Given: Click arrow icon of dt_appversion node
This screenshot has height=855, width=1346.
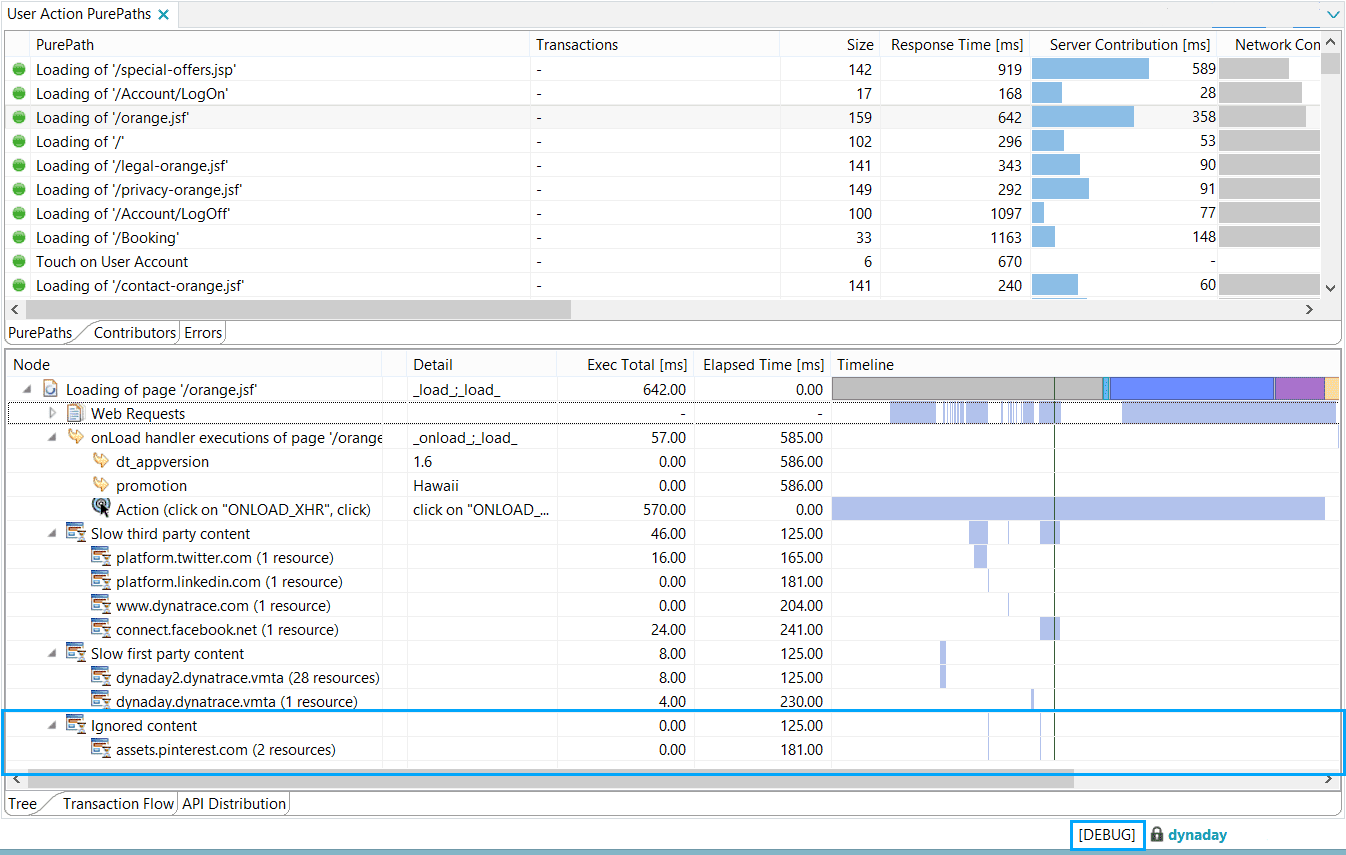Looking at the screenshot, I should 100,461.
